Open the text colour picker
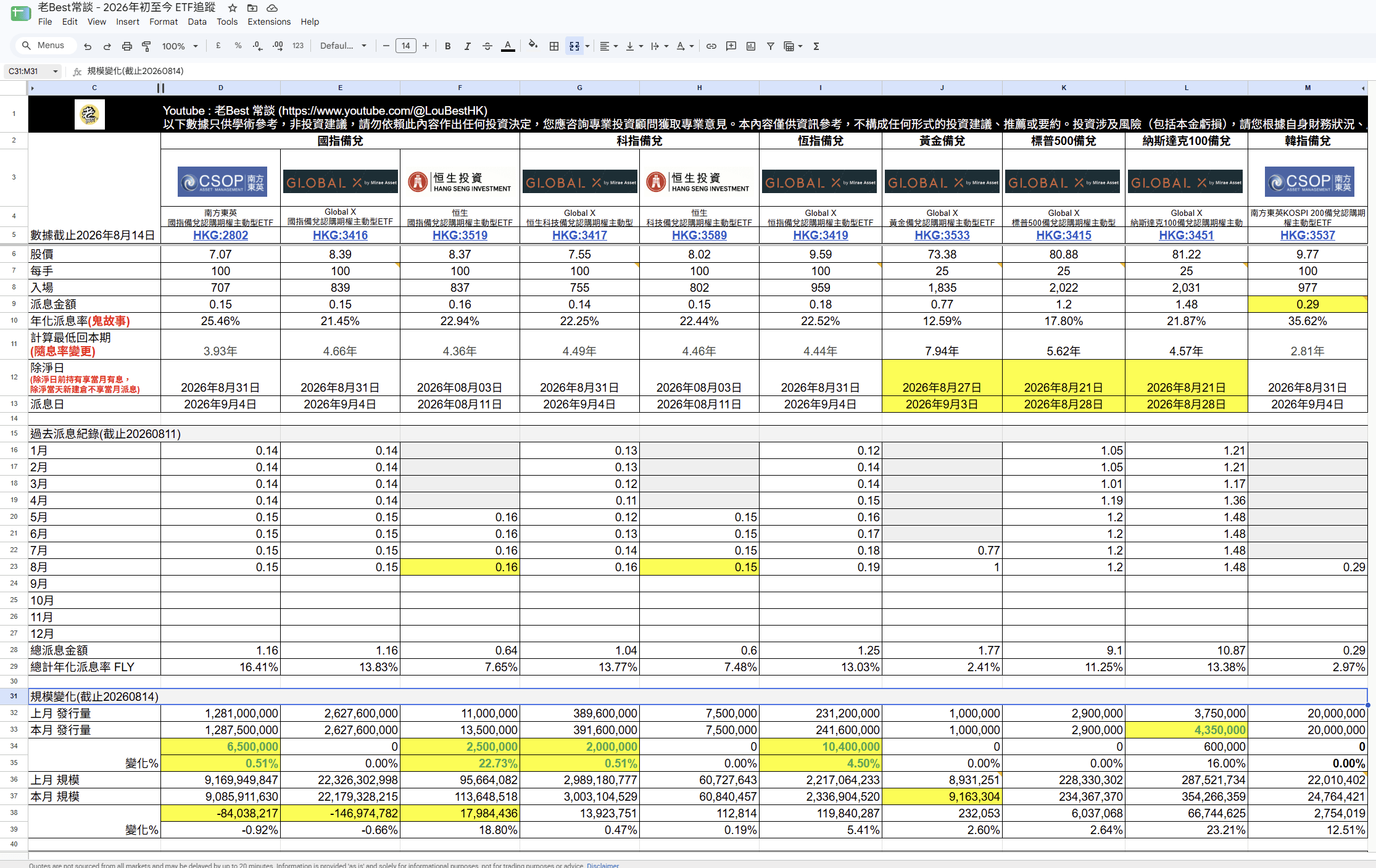Viewport: 1376px width, 868px height. [508, 46]
